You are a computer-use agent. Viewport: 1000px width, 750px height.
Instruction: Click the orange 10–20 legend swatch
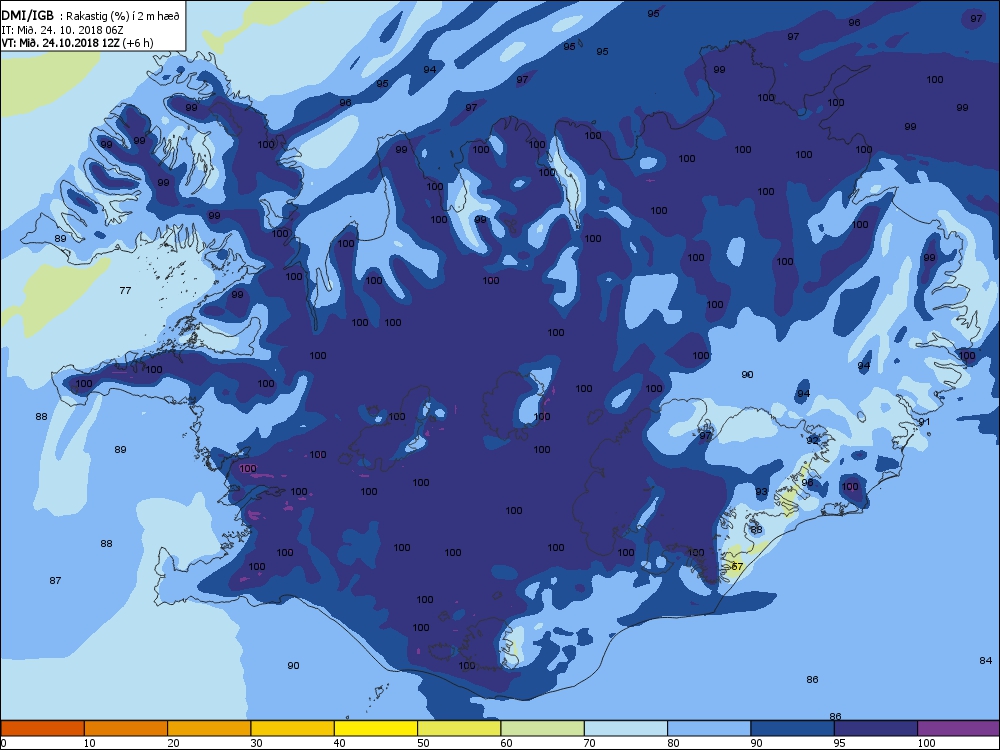[126, 728]
